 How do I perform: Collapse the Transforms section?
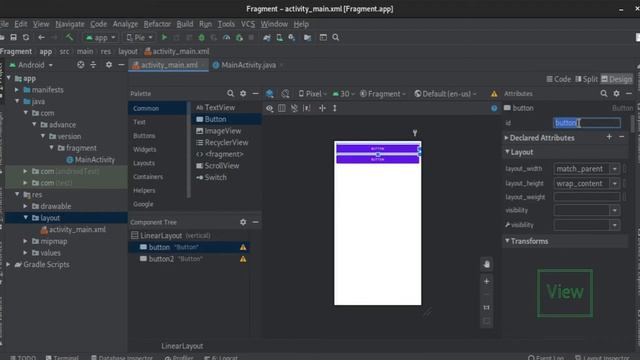(x=507, y=241)
